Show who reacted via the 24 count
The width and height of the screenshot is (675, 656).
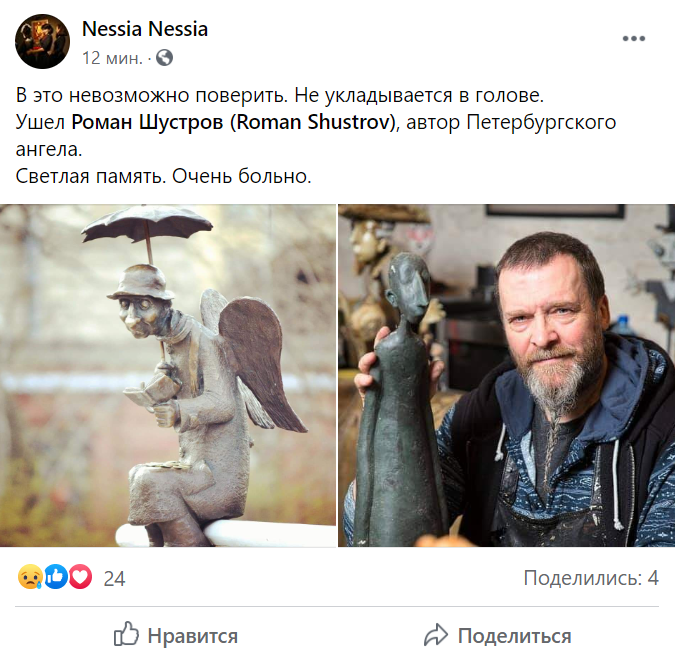pyautogui.click(x=114, y=579)
